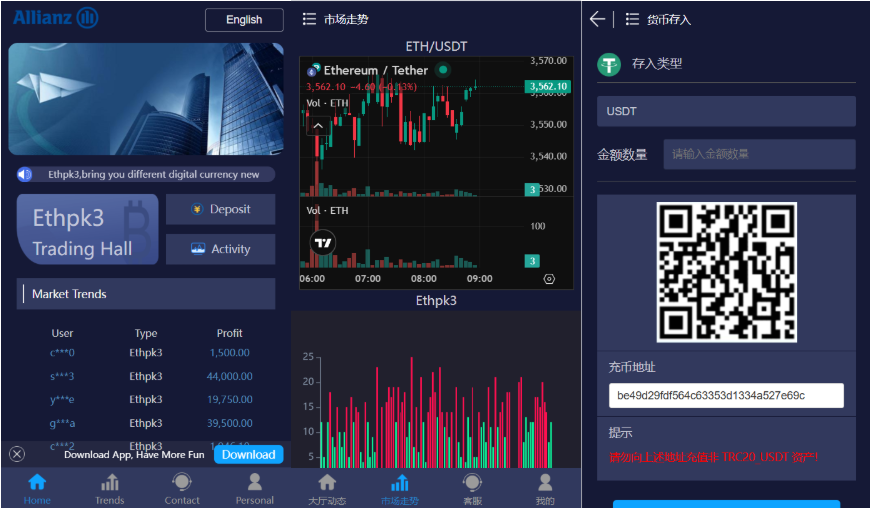Open the Personal tab
The image size is (870, 508).
254,489
